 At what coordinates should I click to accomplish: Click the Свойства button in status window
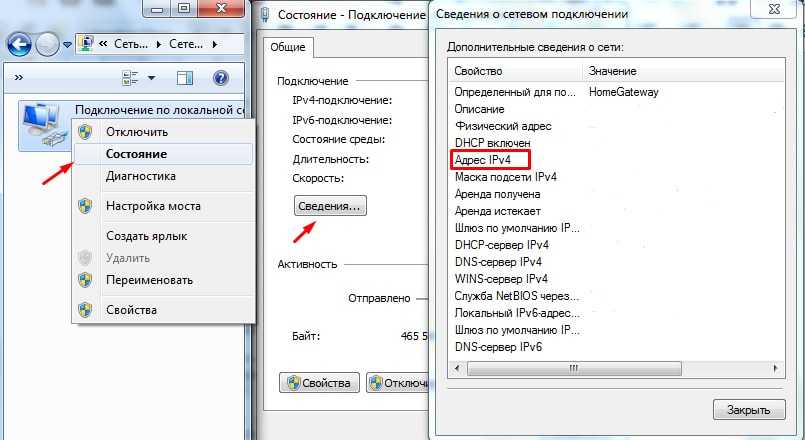318,383
